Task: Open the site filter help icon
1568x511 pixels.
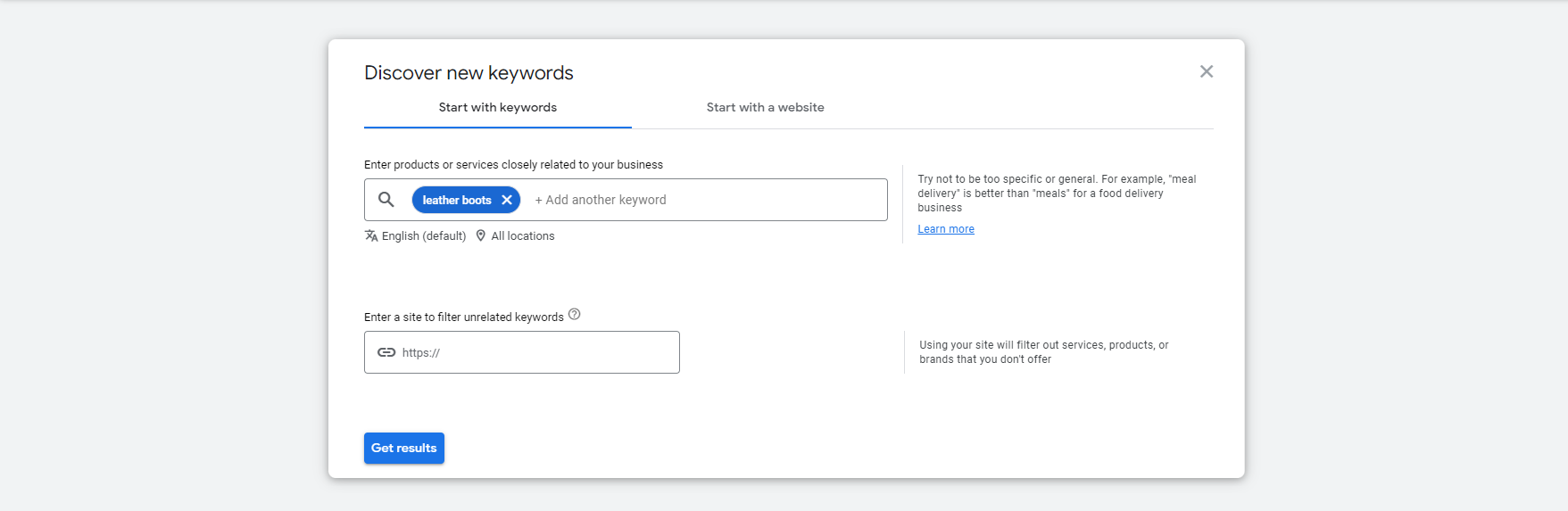Action: pyautogui.click(x=575, y=314)
